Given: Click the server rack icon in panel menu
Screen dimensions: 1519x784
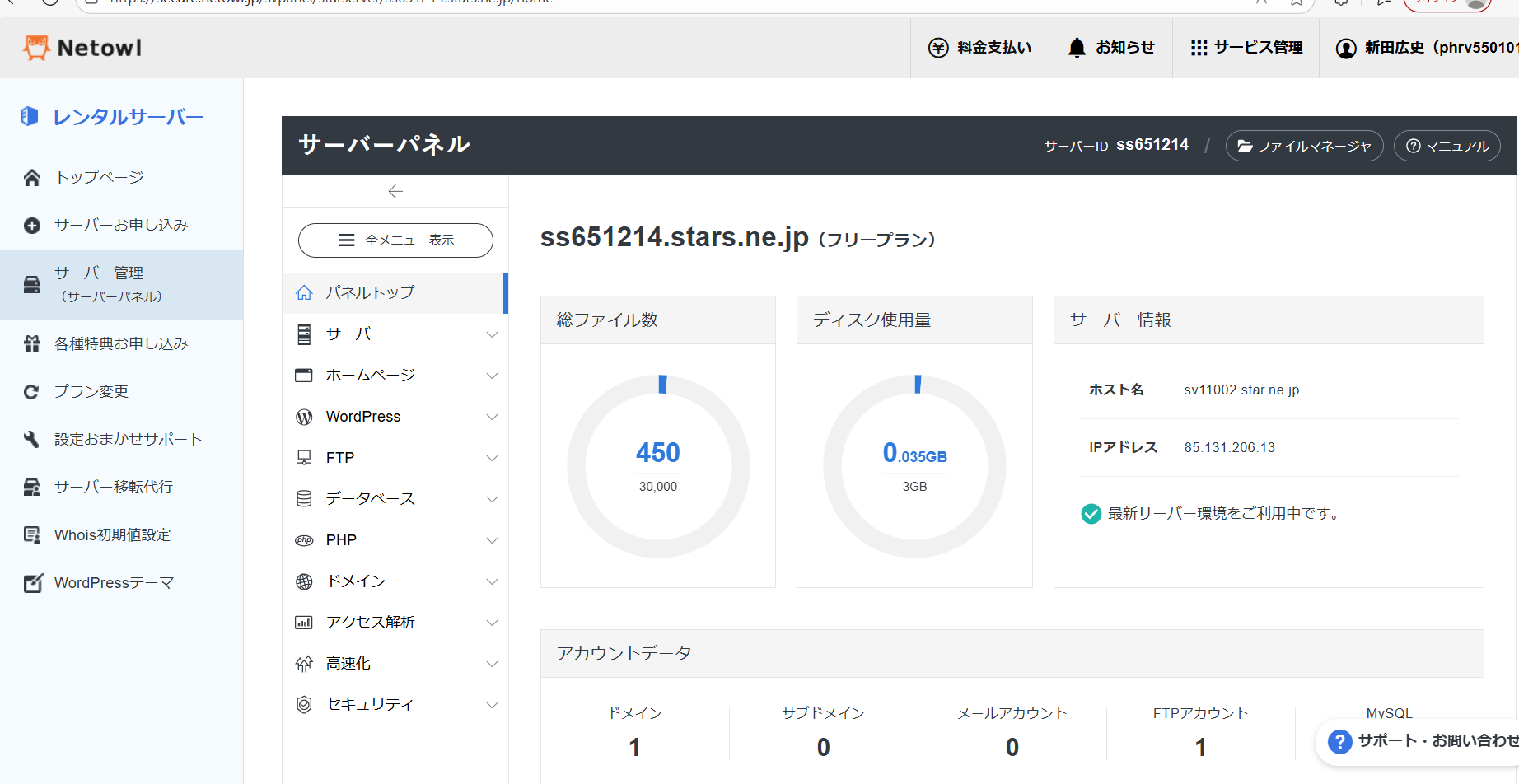Looking at the screenshot, I should click(304, 334).
